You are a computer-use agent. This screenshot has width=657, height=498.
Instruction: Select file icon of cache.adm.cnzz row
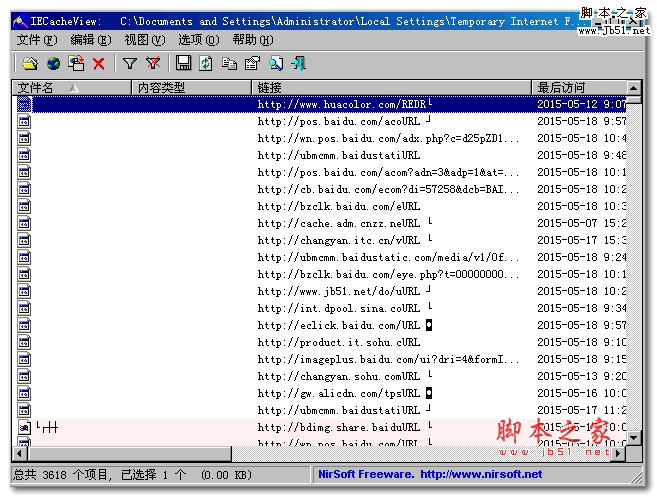point(24,223)
